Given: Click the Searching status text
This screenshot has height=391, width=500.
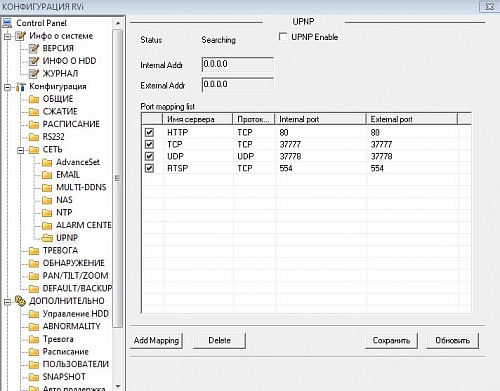Looking at the screenshot, I should 218,40.
